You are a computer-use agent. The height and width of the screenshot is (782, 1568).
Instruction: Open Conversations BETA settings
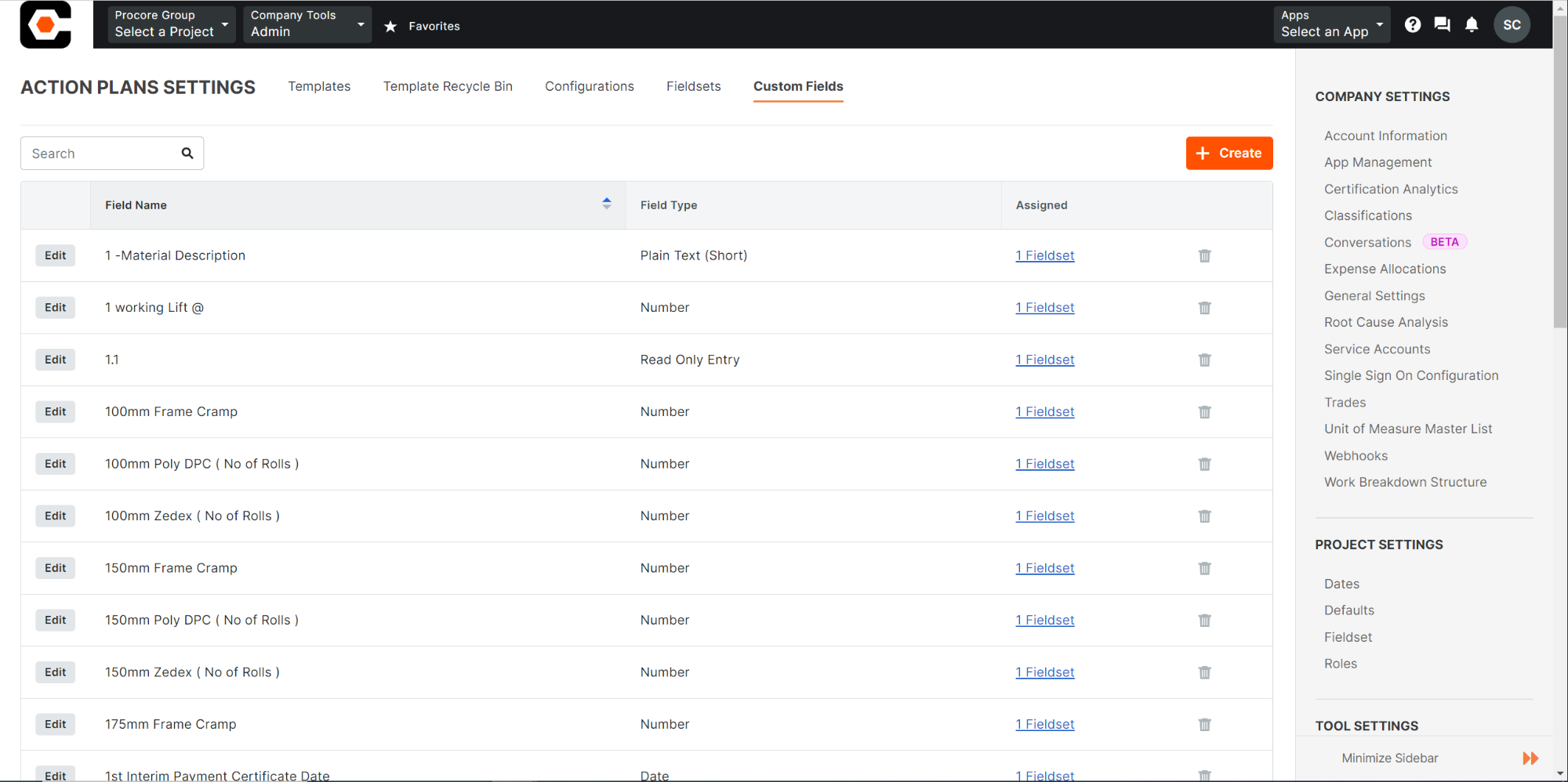coord(1367,242)
